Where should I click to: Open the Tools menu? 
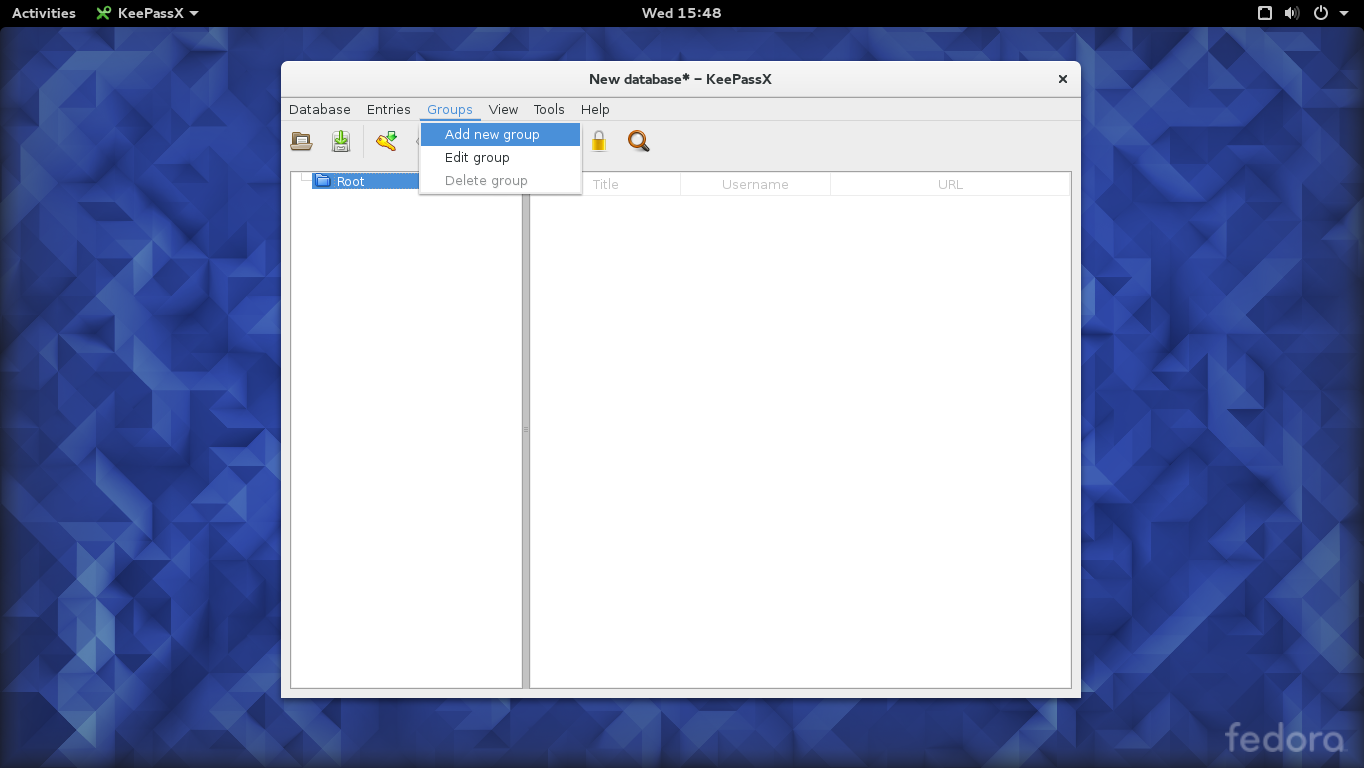pyautogui.click(x=549, y=109)
